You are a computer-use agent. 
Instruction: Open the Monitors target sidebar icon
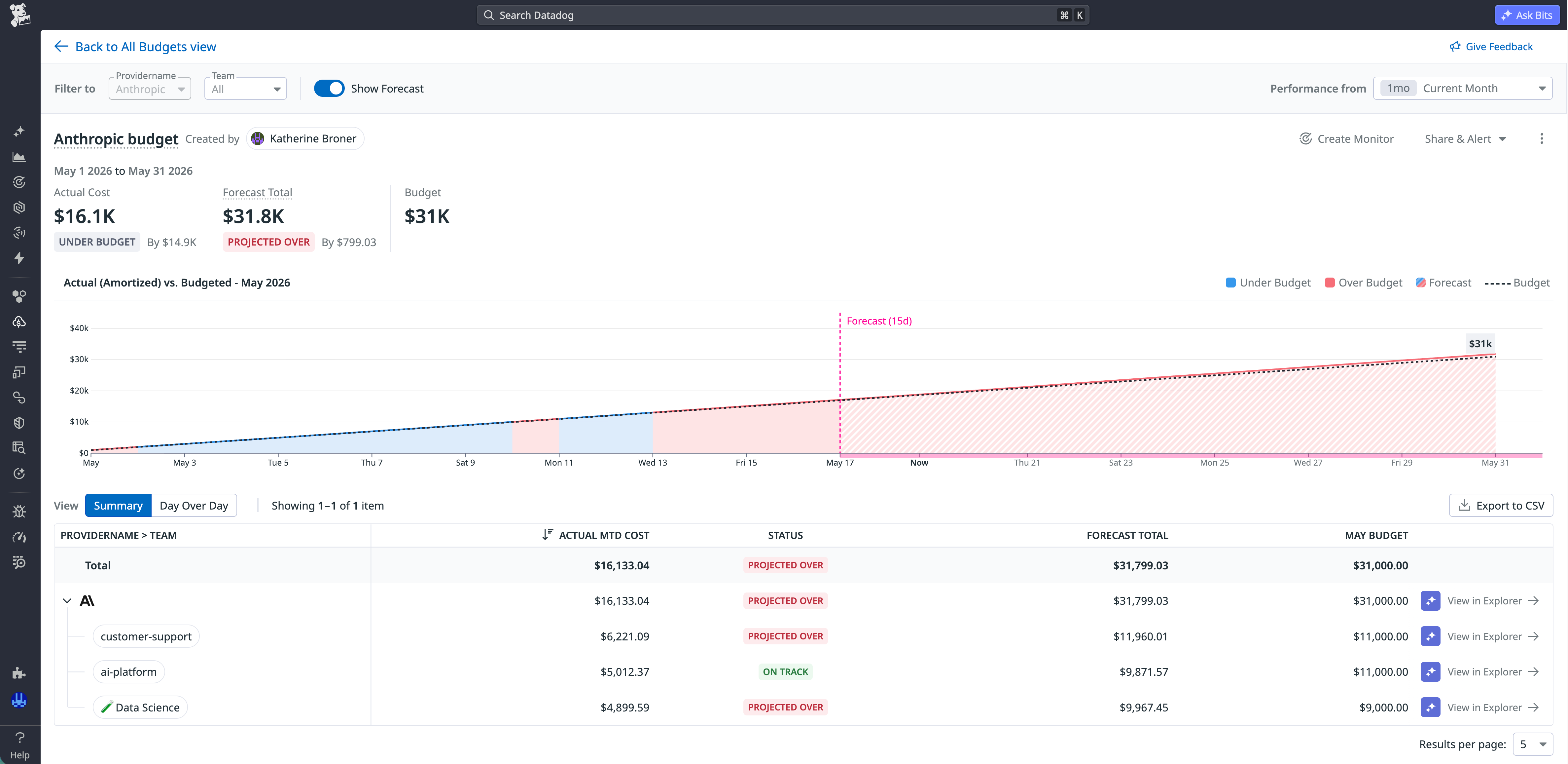pyautogui.click(x=19, y=182)
